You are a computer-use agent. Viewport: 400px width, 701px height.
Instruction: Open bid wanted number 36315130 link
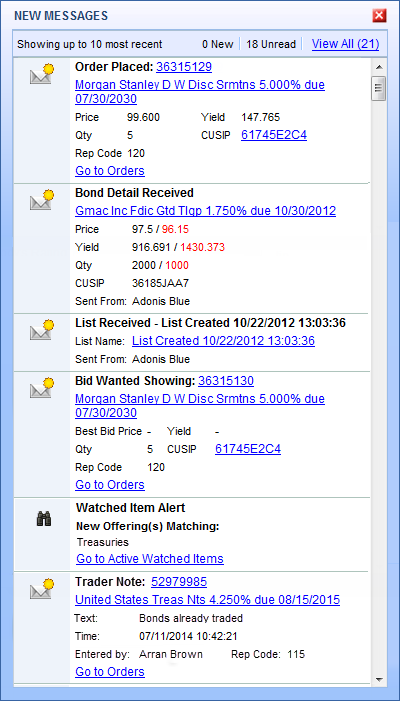[226, 381]
